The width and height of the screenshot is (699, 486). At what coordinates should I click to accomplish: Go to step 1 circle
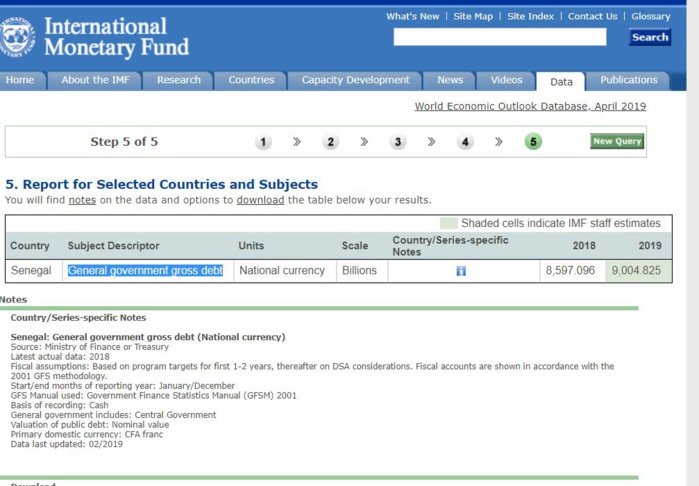(x=263, y=142)
